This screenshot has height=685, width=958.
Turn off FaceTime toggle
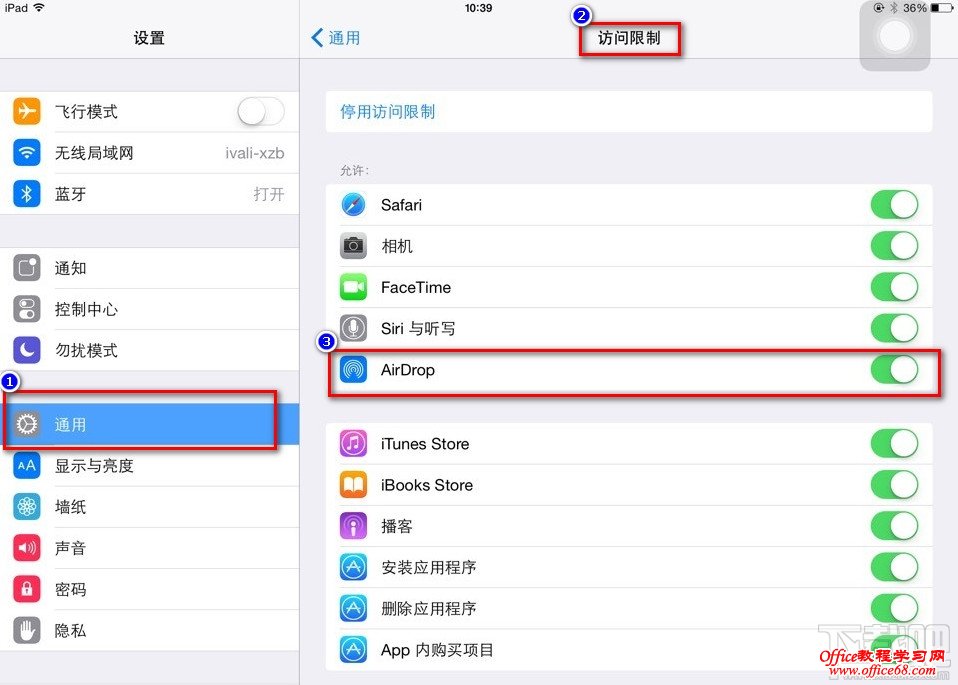(x=894, y=287)
